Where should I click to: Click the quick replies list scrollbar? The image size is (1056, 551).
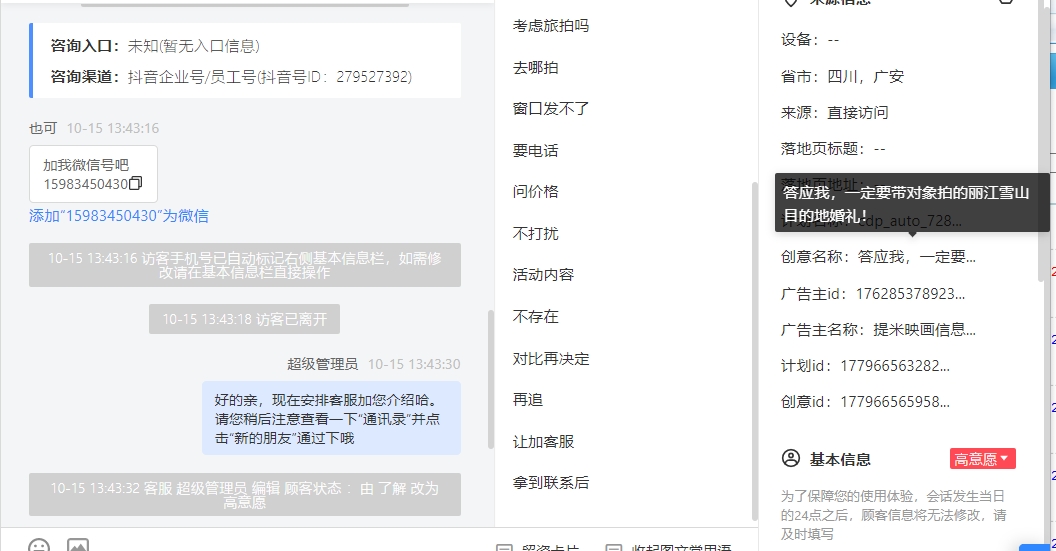754,350
